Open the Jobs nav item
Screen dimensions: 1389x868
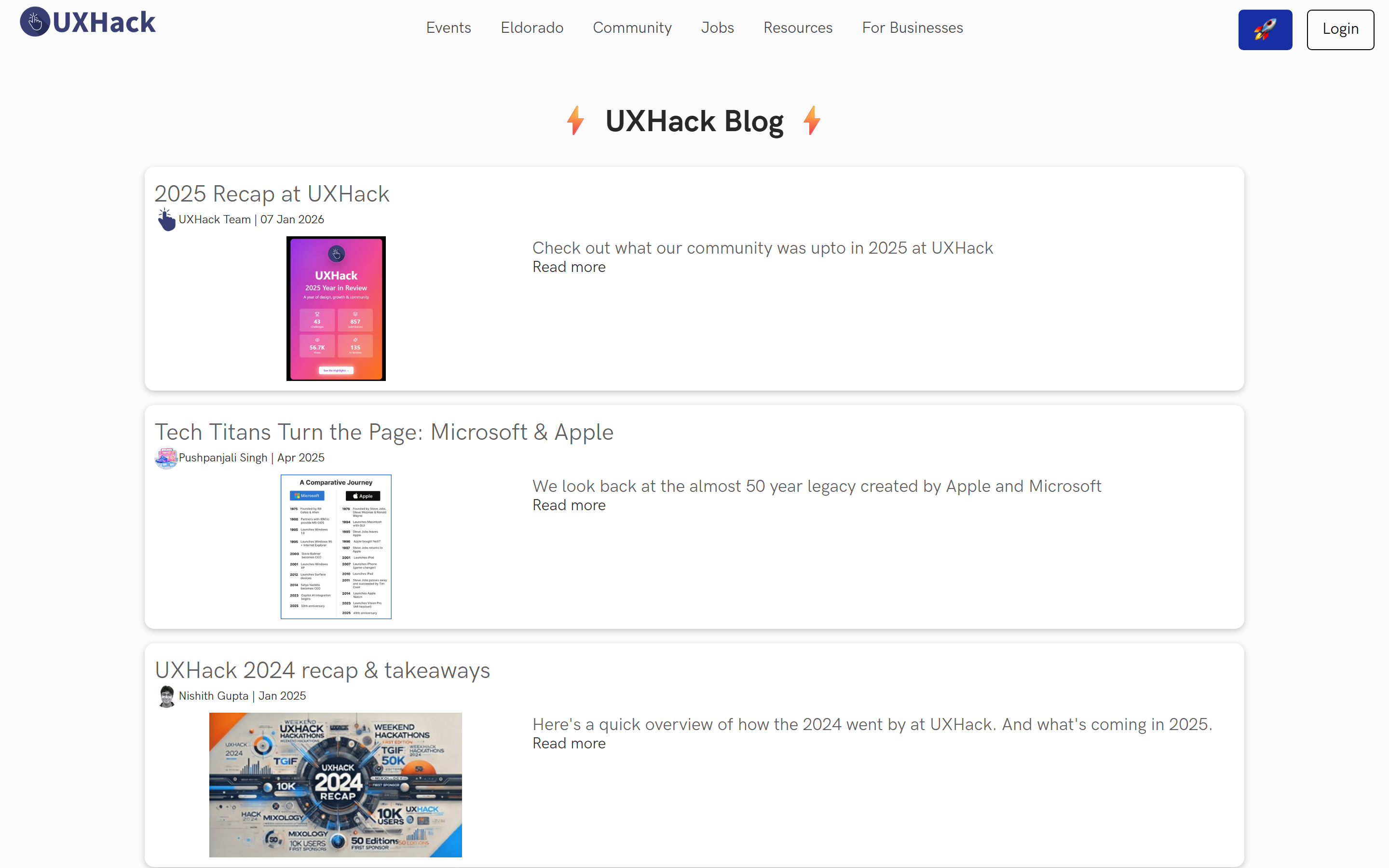click(718, 27)
